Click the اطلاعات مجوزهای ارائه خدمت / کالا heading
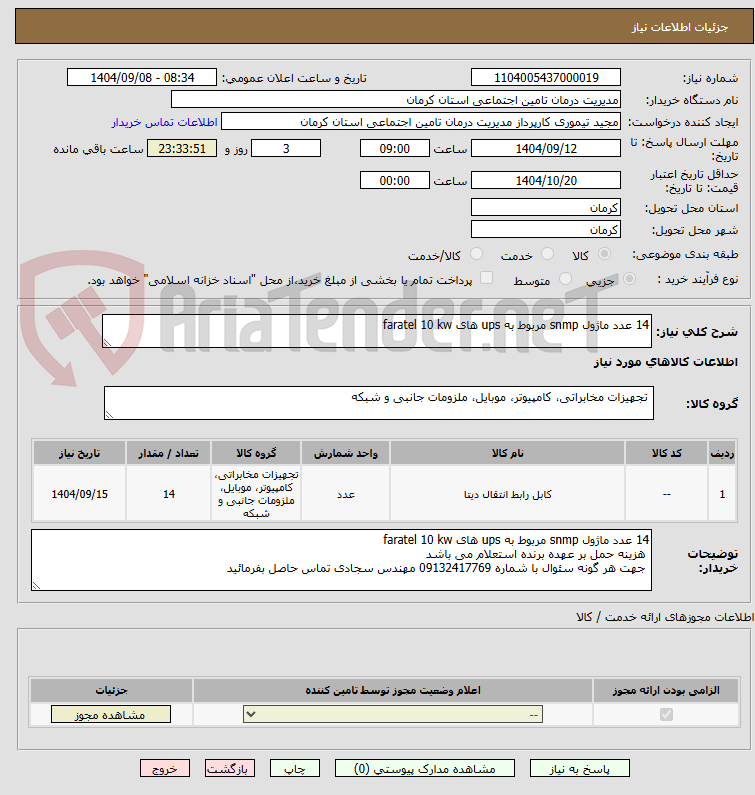Viewport: 755px width, 795px height. point(665,617)
